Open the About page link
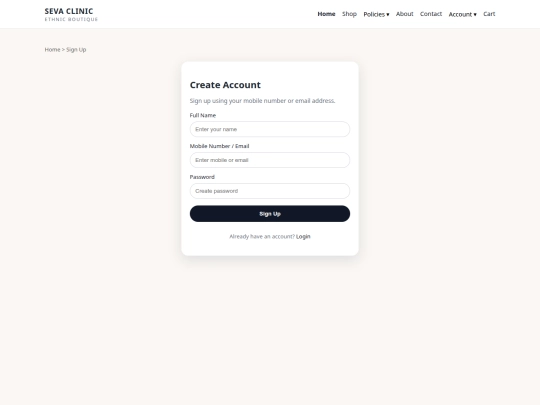The height and width of the screenshot is (405, 540). (404, 14)
